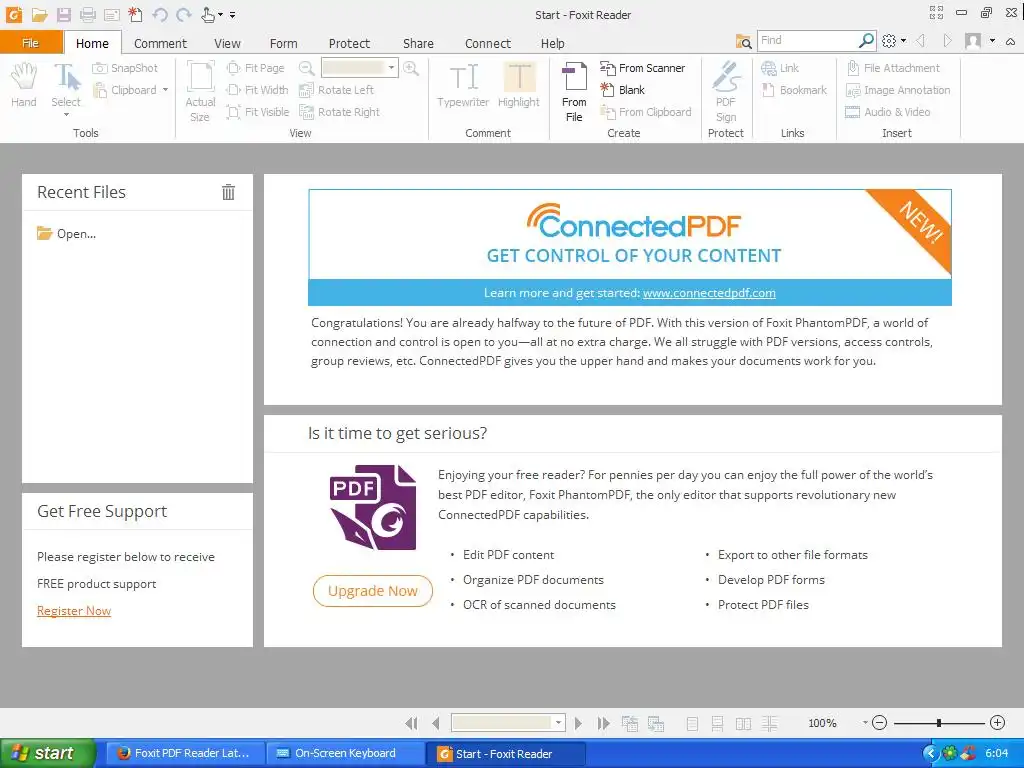Click the advanced search folder icon
The image size is (1024, 768).
[743, 42]
